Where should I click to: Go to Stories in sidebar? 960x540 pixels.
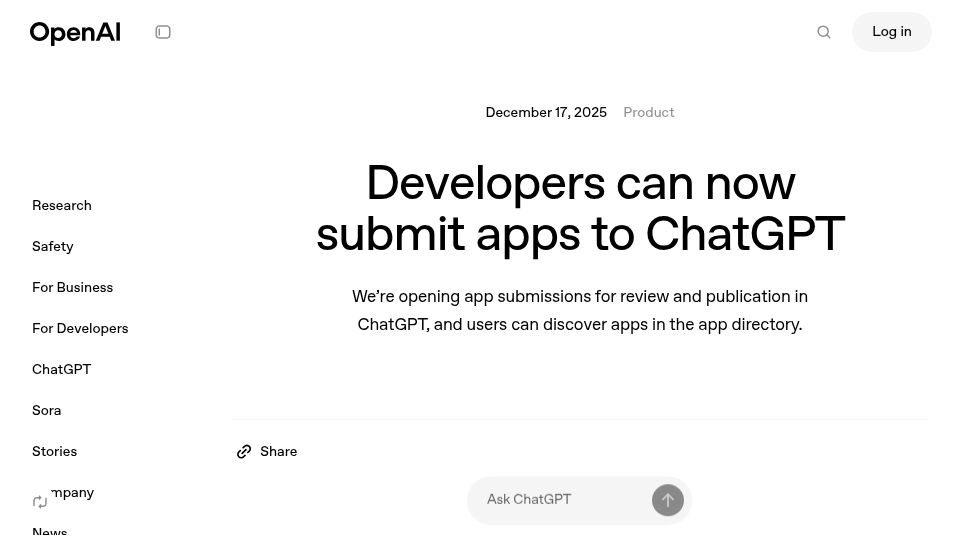coord(54,452)
